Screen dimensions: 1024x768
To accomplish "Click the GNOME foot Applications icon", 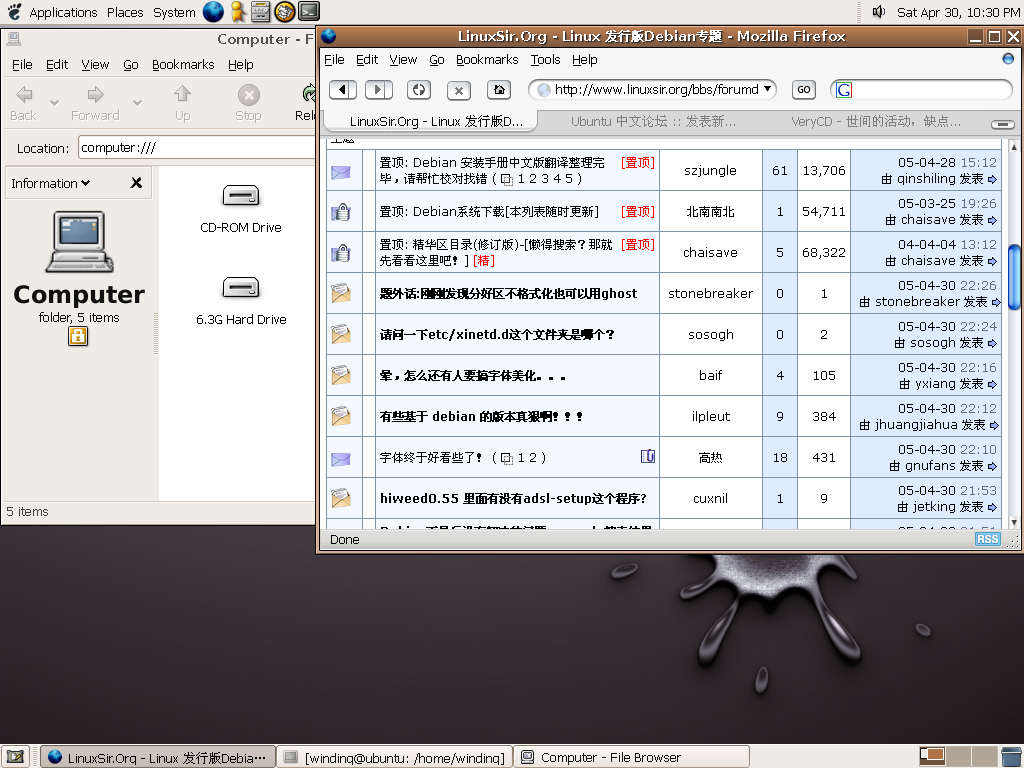I will pos(14,12).
